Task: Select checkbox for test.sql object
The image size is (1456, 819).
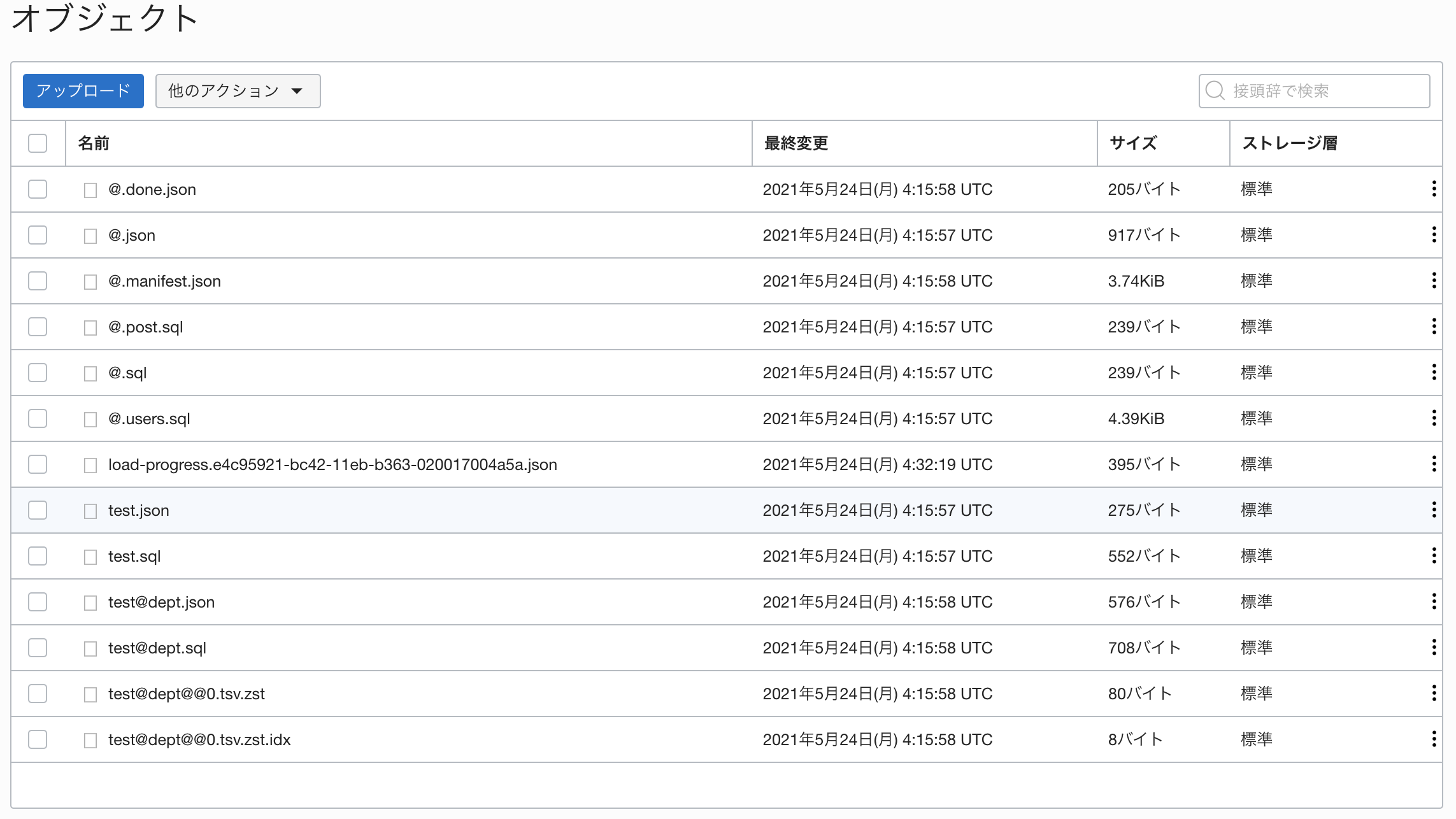Action: tap(38, 556)
